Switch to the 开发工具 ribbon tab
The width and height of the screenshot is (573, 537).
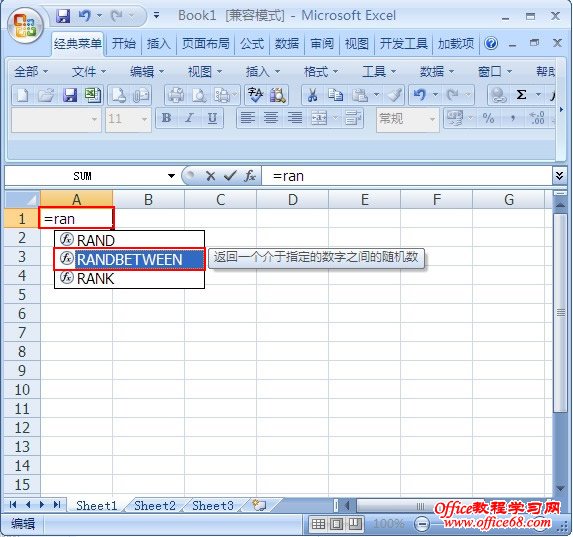coord(403,44)
